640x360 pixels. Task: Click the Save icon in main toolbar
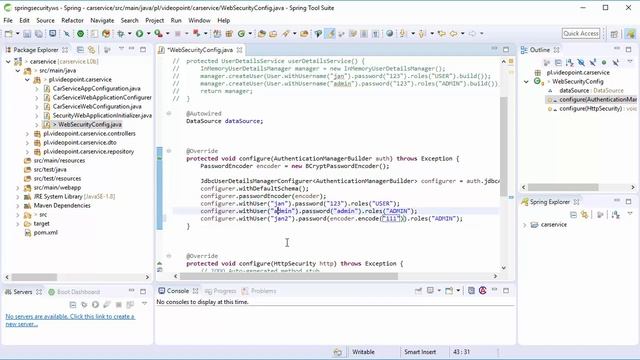click(27, 33)
